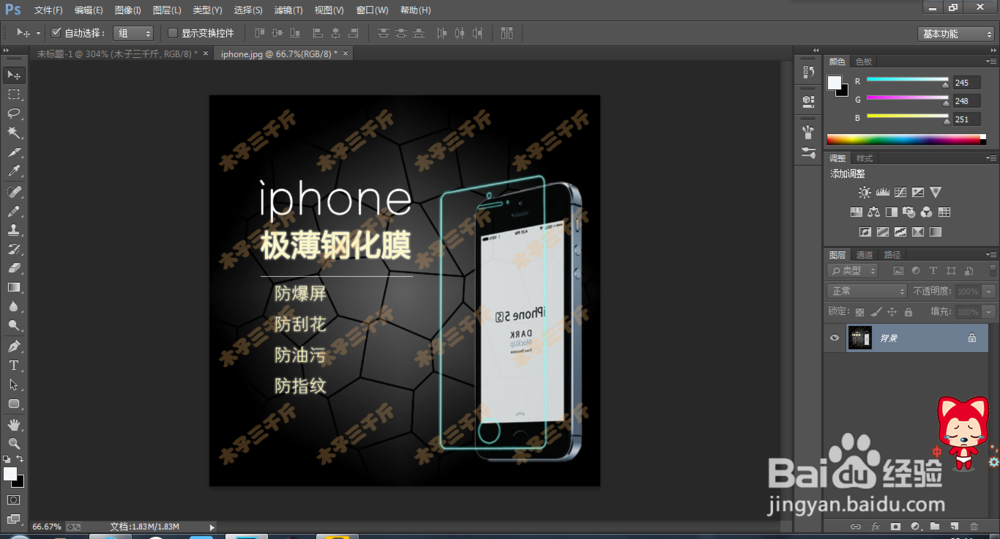Select the Horizontal Type tool
This screenshot has width=1000, height=539.
(13, 365)
